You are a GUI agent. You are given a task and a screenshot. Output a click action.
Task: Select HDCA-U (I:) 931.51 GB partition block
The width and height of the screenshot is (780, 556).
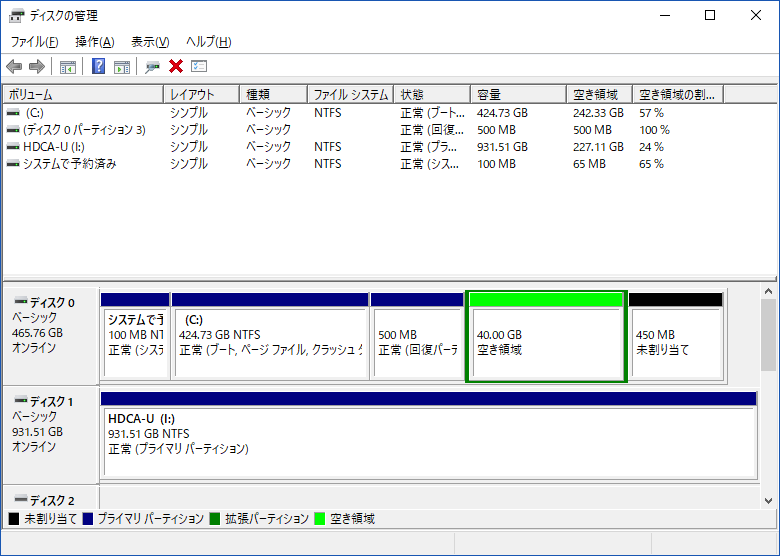click(429, 436)
